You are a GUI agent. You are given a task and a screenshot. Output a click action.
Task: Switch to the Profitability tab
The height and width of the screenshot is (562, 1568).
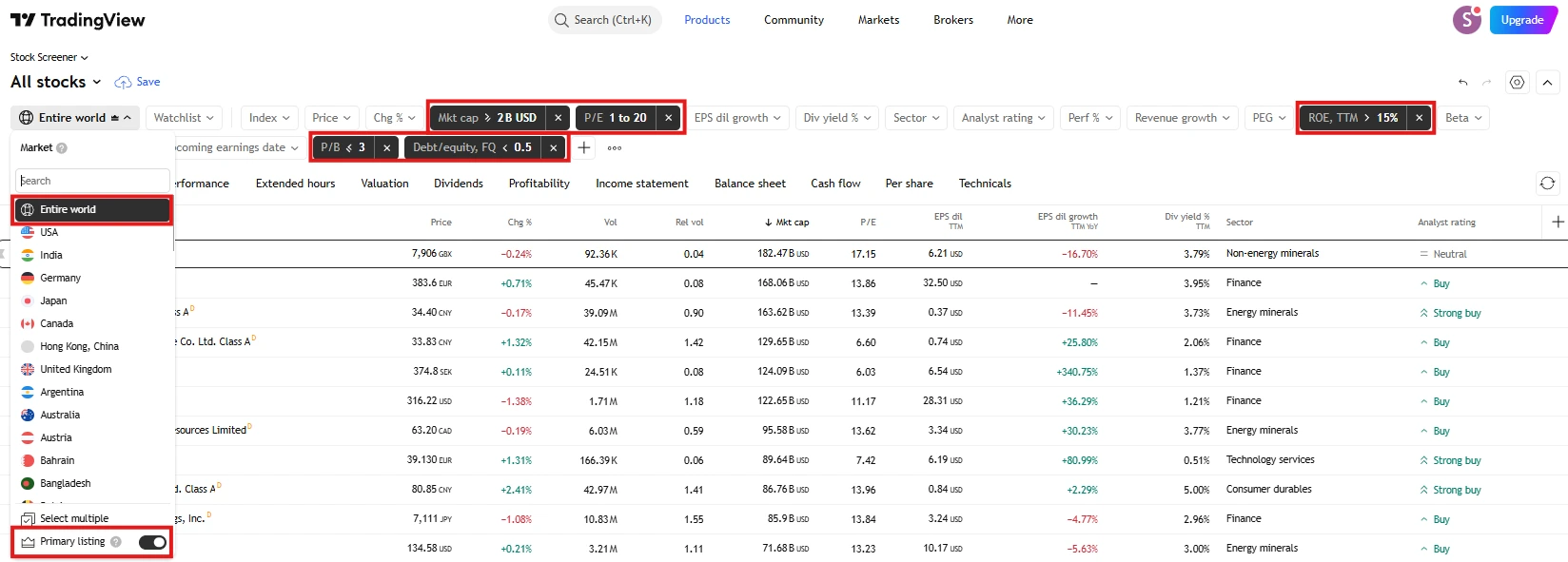point(539,184)
